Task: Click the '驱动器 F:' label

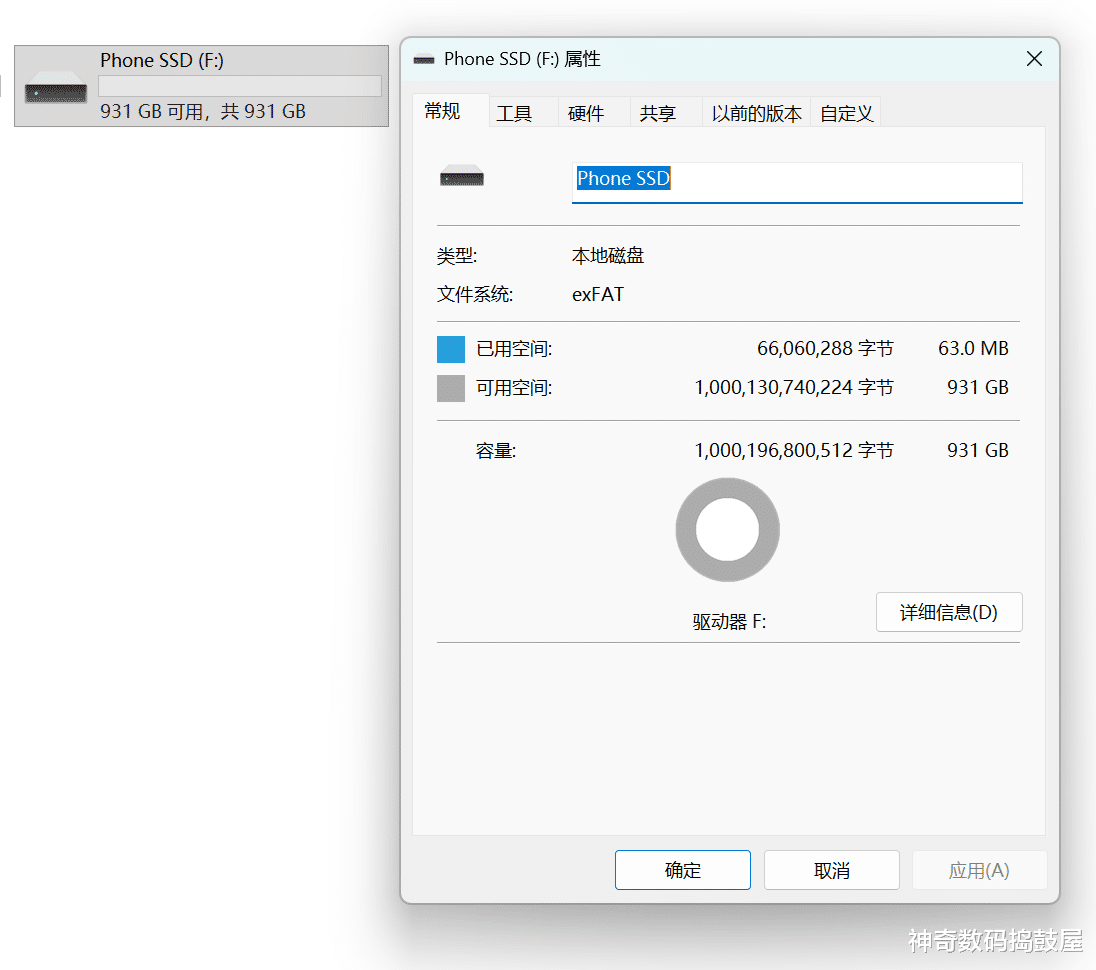Action: click(x=729, y=621)
